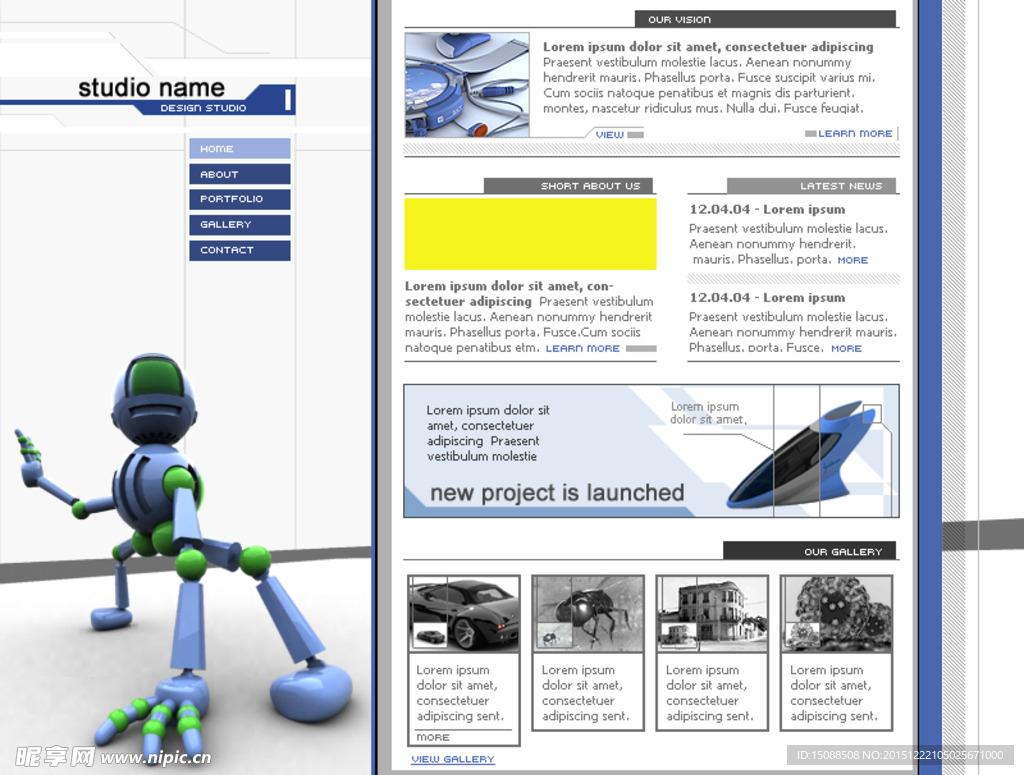Open the building gallery thumbnail
Viewport: 1024px width, 775px height.
point(712,614)
